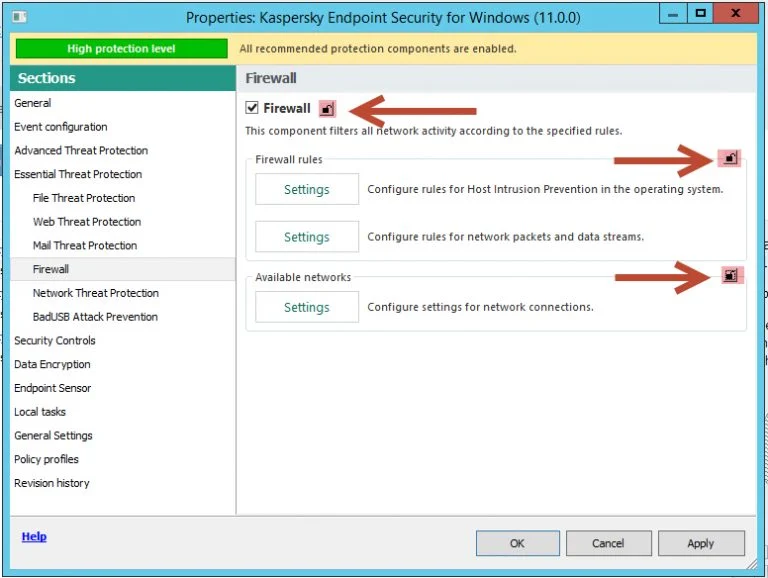The image size is (768, 578).
Task: Click the OK button
Action: tap(518, 543)
